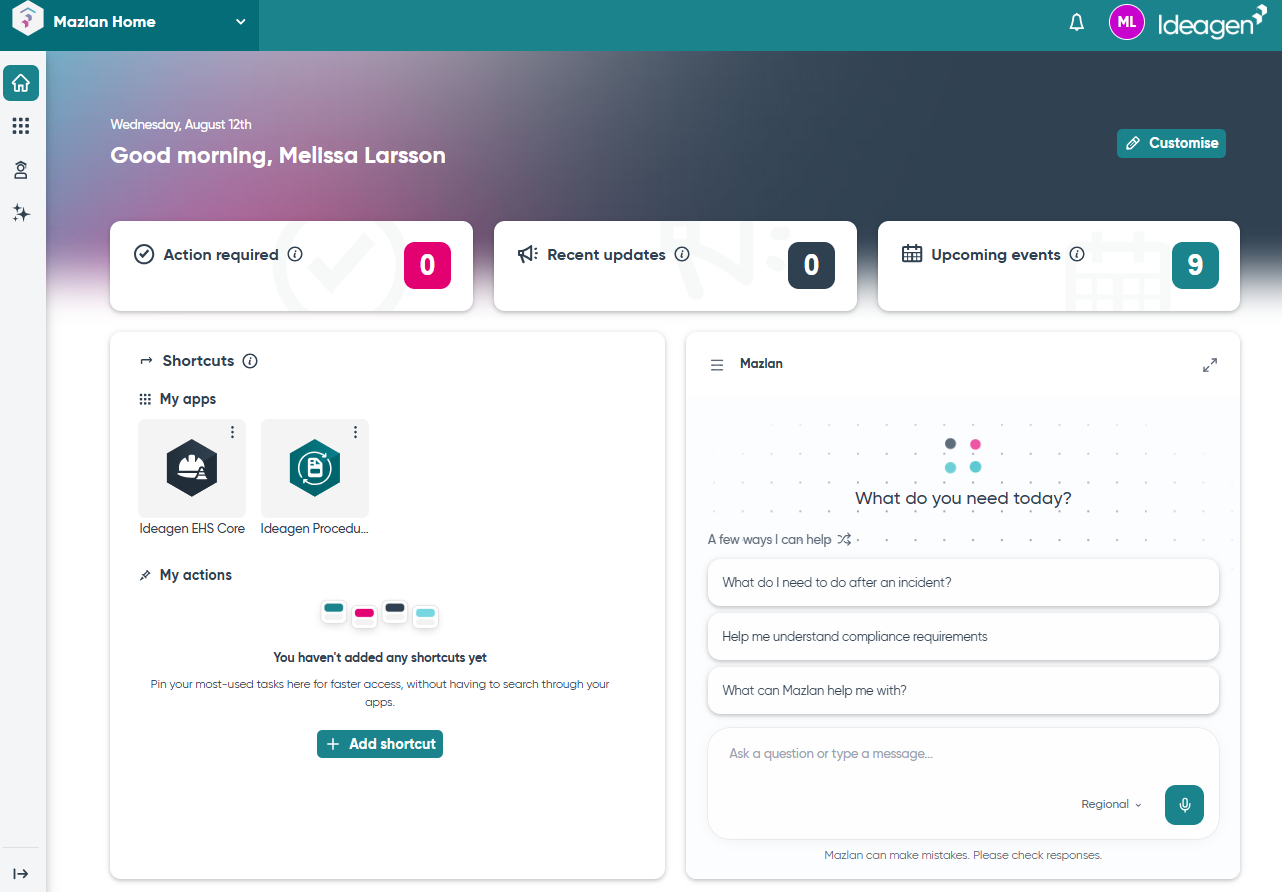This screenshot has width=1282, height=892.
Task: Open the AI sparkle sidebar icon
Action: pos(21,213)
